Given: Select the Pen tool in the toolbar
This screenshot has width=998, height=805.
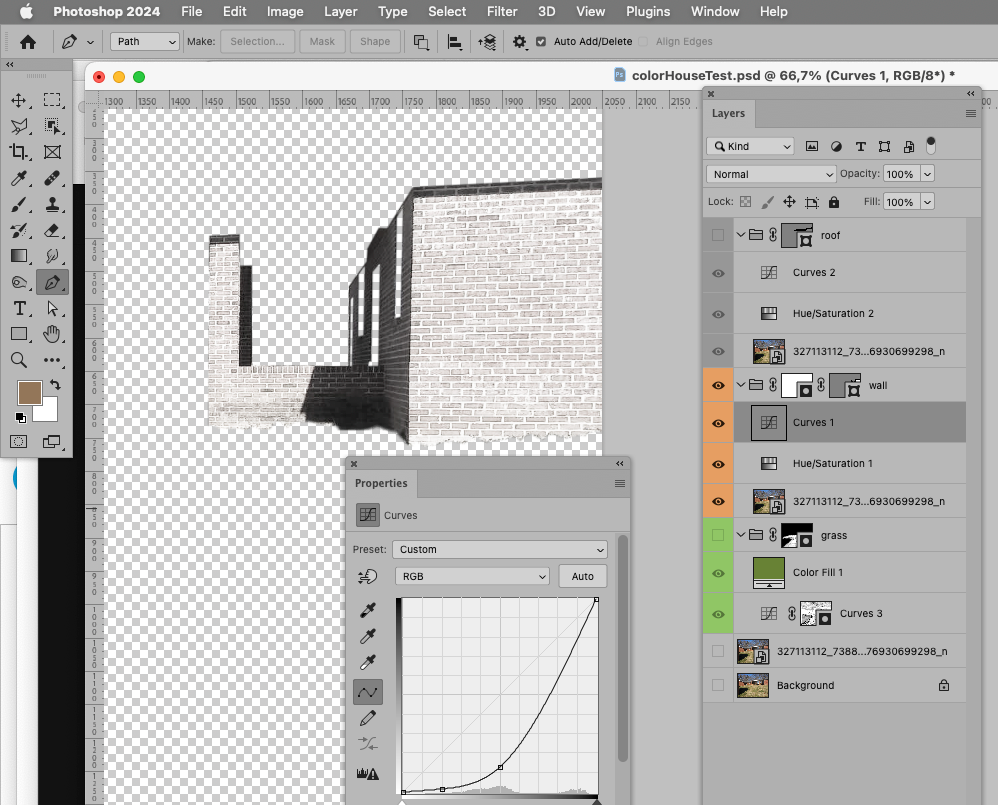Looking at the screenshot, I should click(x=52, y=282).
